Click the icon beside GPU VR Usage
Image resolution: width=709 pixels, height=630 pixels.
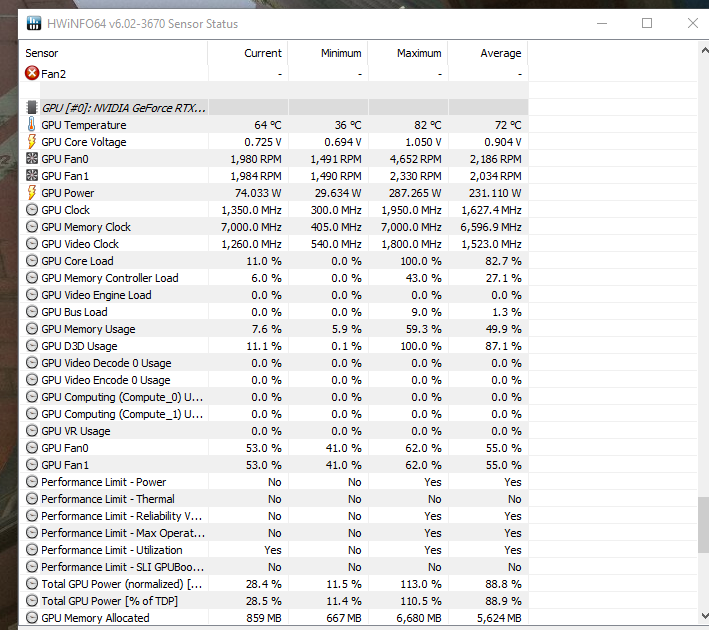pos(32,431)
